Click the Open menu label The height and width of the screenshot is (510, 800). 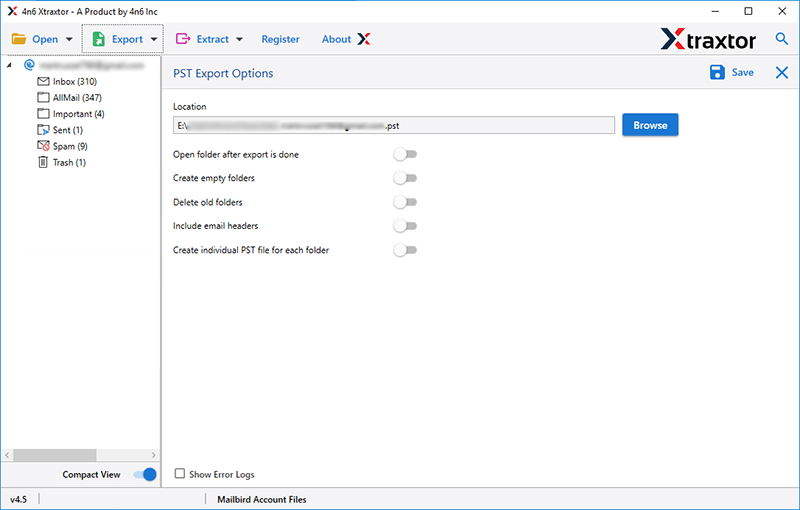[x=45, y=39]
